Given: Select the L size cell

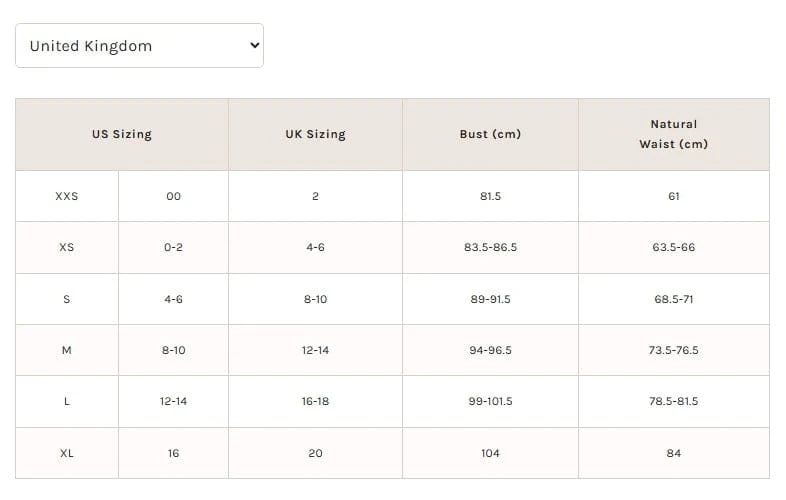Looking at the screenshot, I should [x=67, y=401].
